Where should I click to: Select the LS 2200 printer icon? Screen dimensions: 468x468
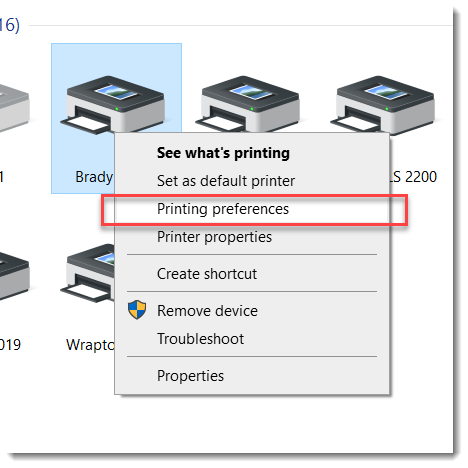[383, 104]
